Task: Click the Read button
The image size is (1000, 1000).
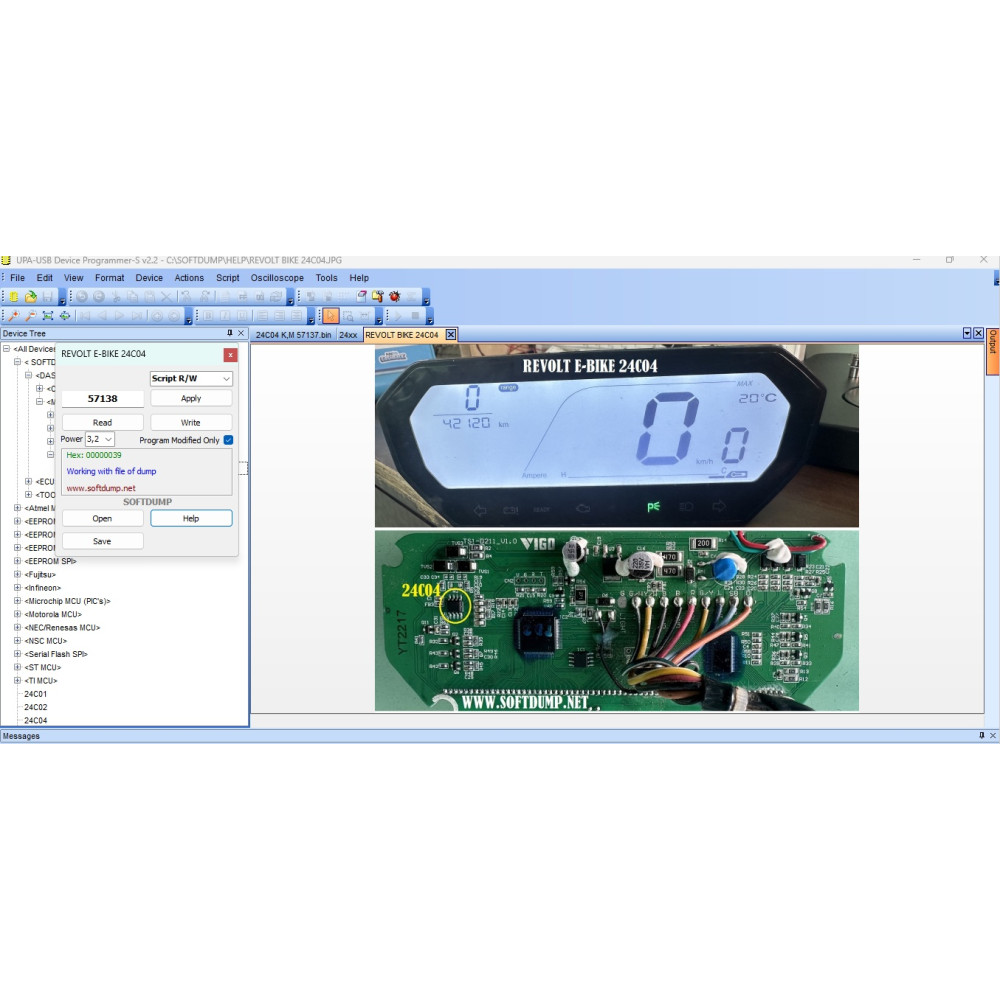Action: (102, 422)
